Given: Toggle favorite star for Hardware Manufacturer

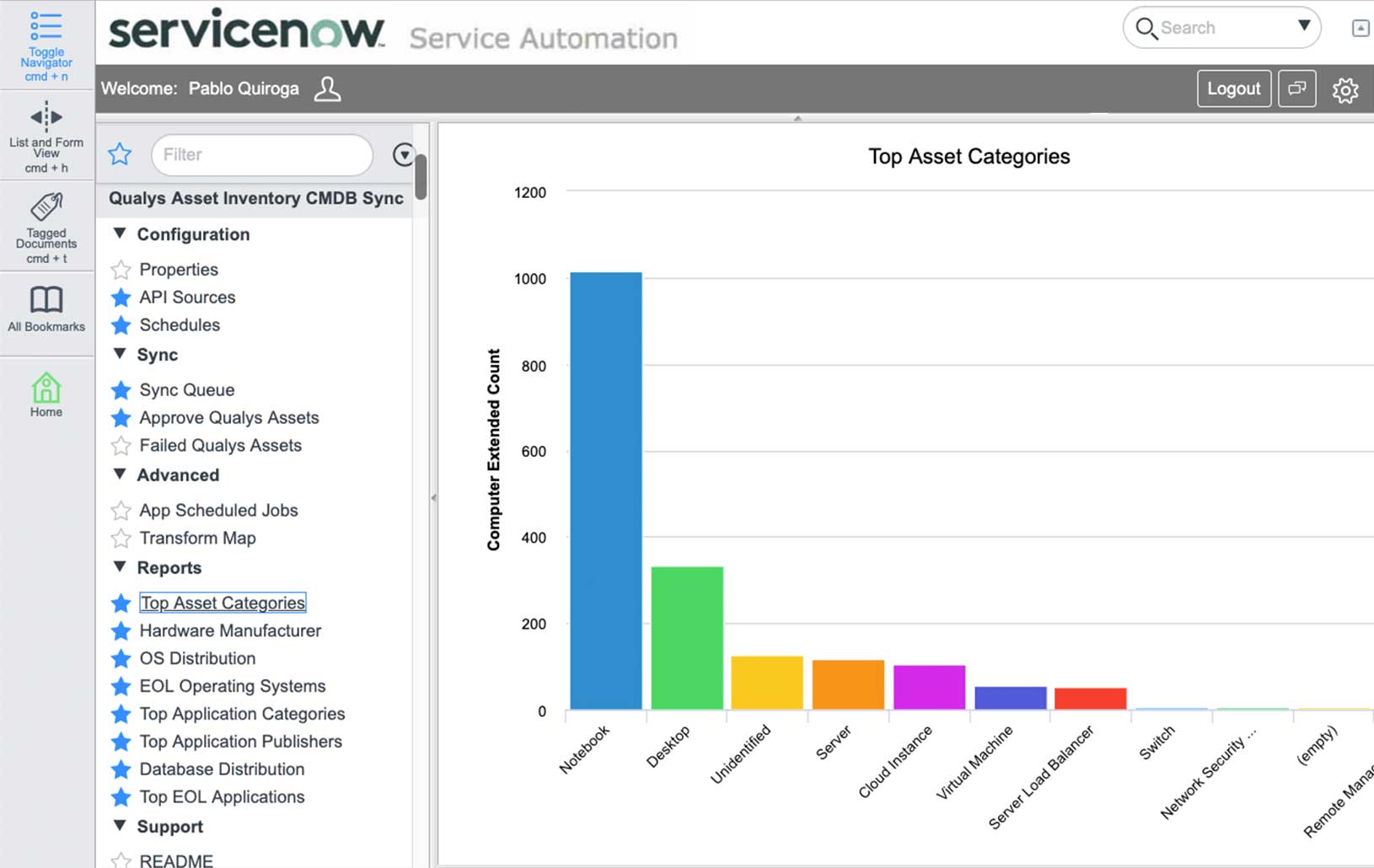Looking at the screenshot, I should pyautogui.click(x=121, y=631).
